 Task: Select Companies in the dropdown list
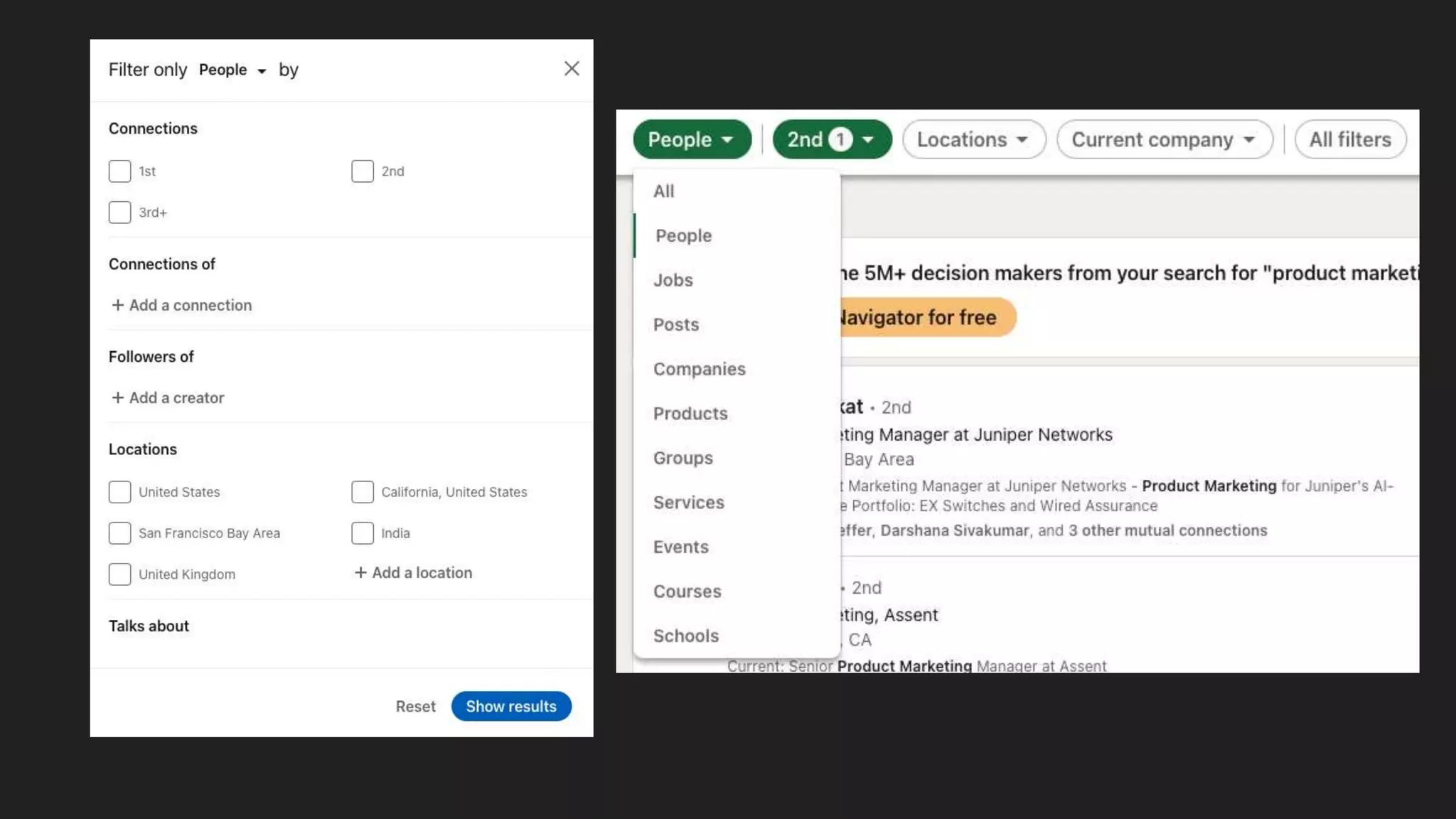tap(699, 369)
